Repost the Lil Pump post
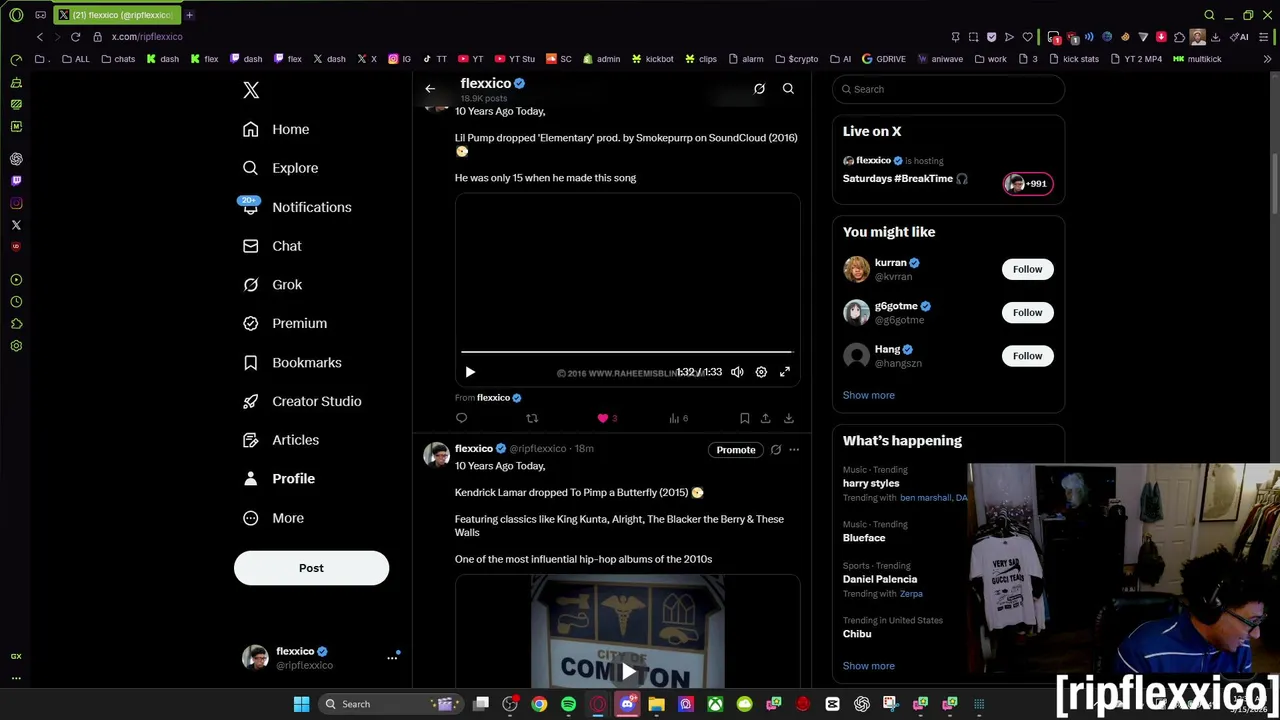Image resolution: width=1280 pixels, height=720 pixels. [x=532, y=418]
